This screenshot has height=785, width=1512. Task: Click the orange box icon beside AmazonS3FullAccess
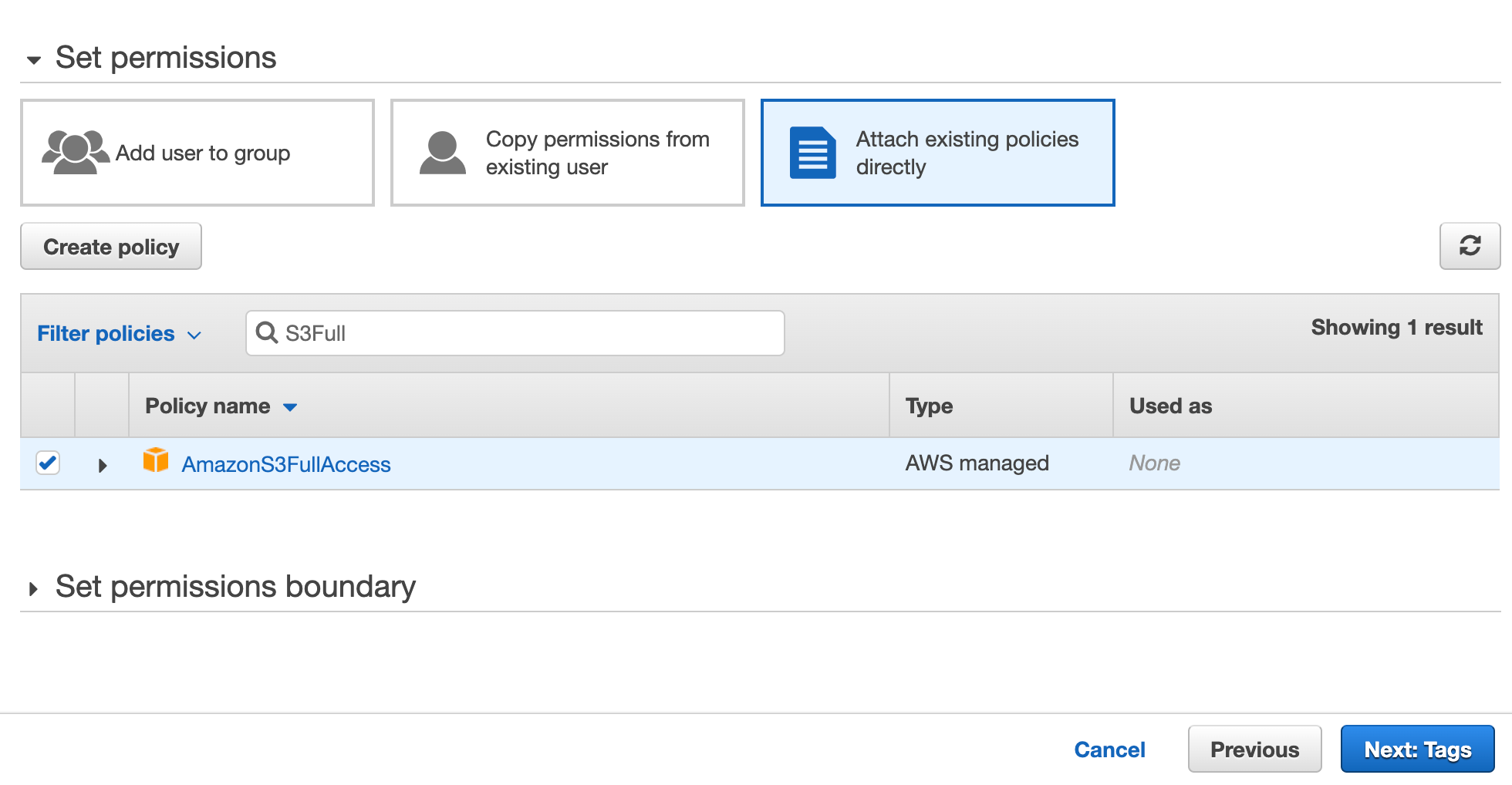(156, 460)
